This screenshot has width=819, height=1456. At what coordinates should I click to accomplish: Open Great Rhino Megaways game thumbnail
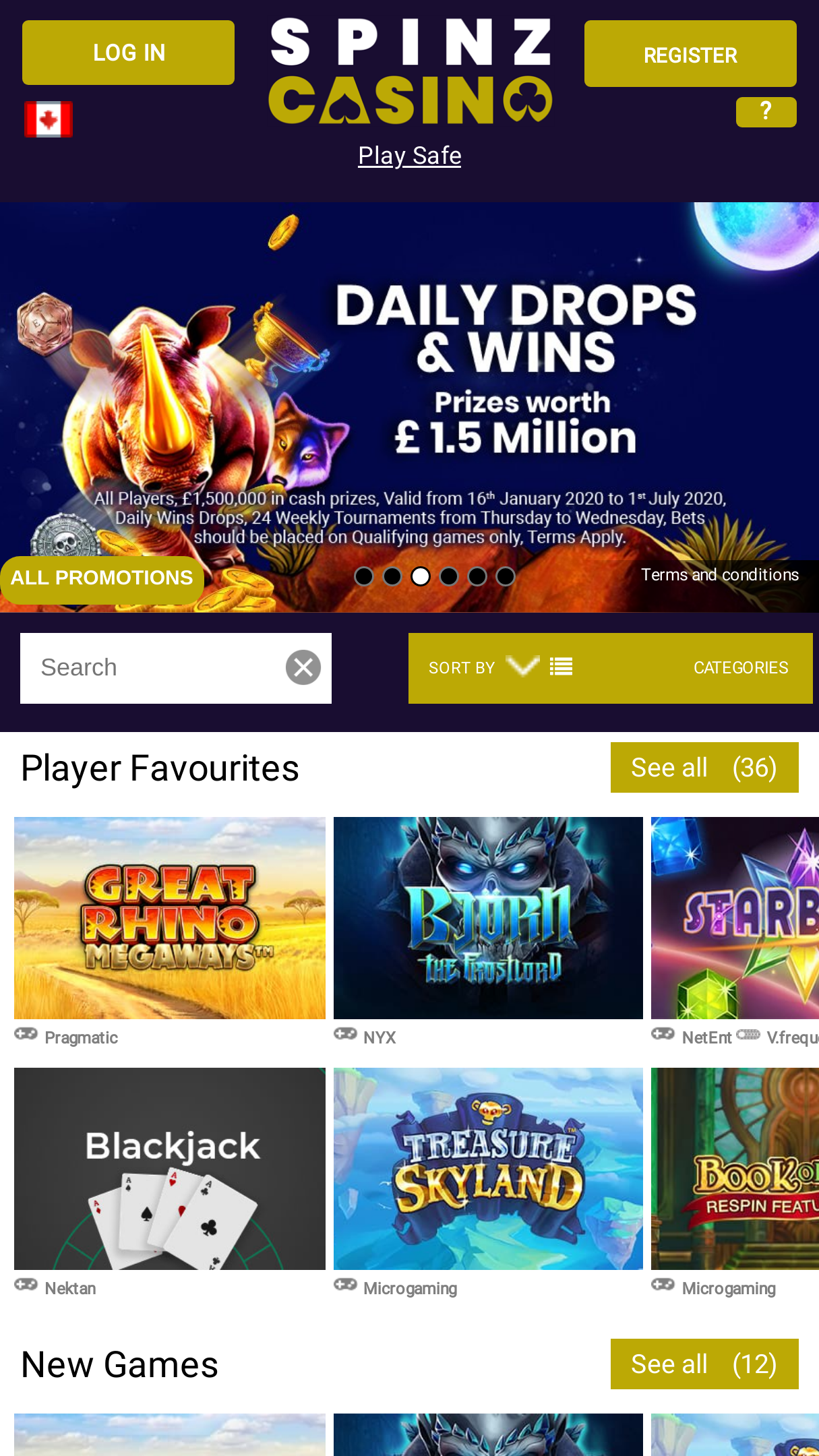[x=170, y=918]
